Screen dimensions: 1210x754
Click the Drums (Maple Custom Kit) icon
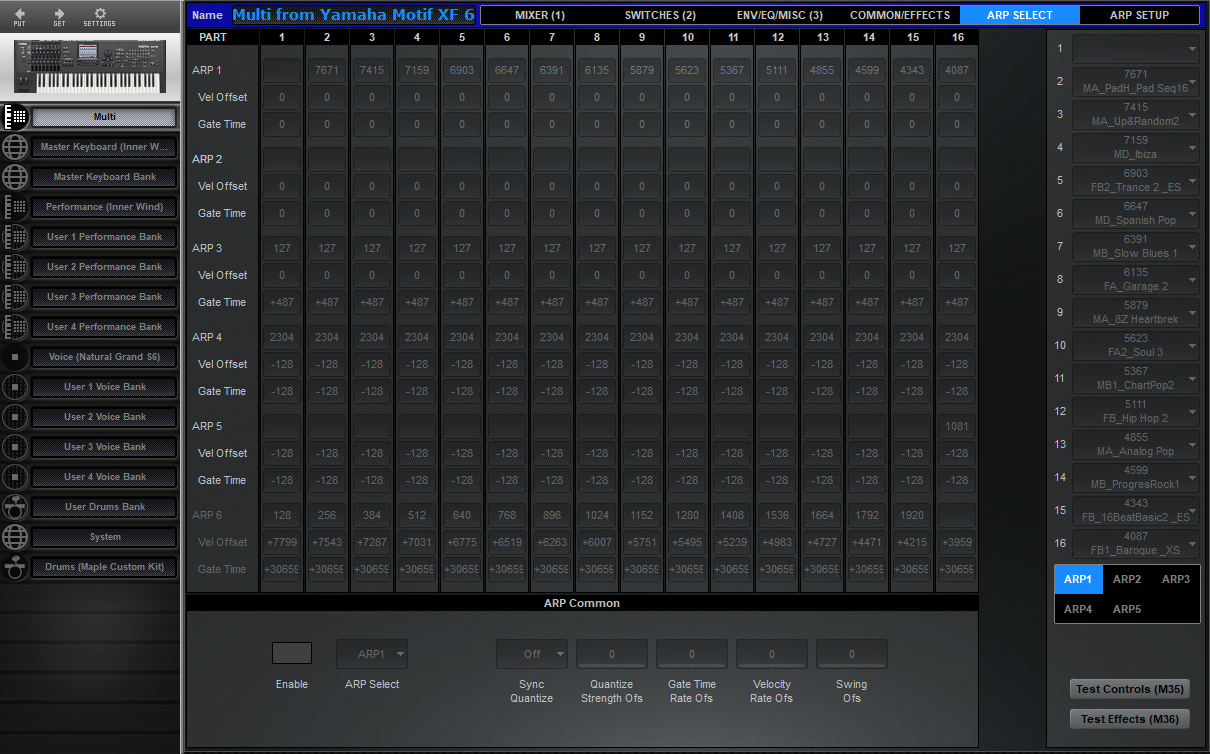click(x=103, y=566)
